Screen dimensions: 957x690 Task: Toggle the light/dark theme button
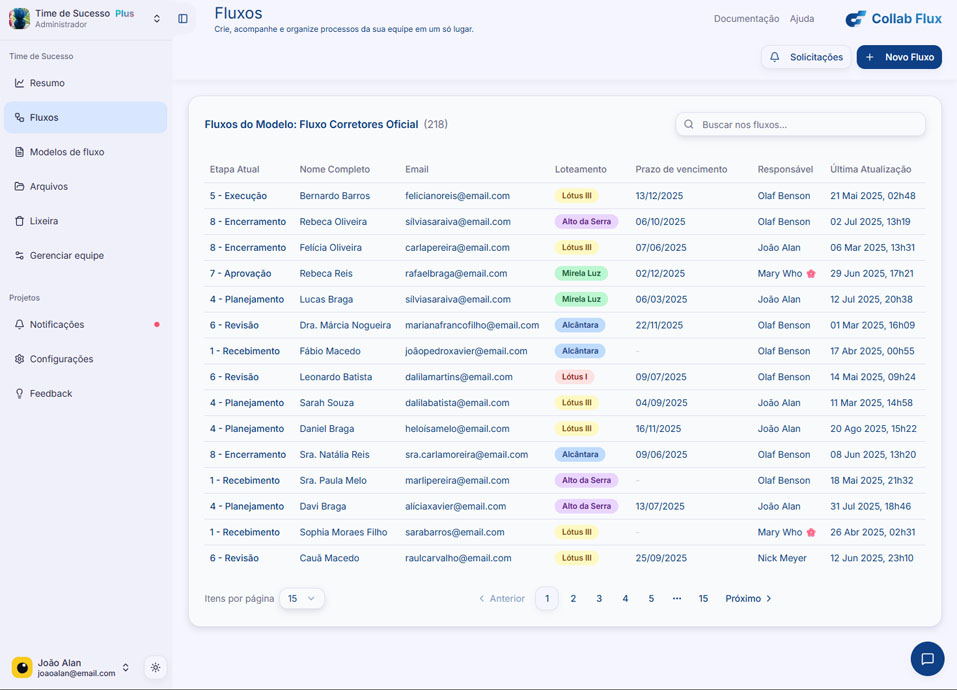155,668
